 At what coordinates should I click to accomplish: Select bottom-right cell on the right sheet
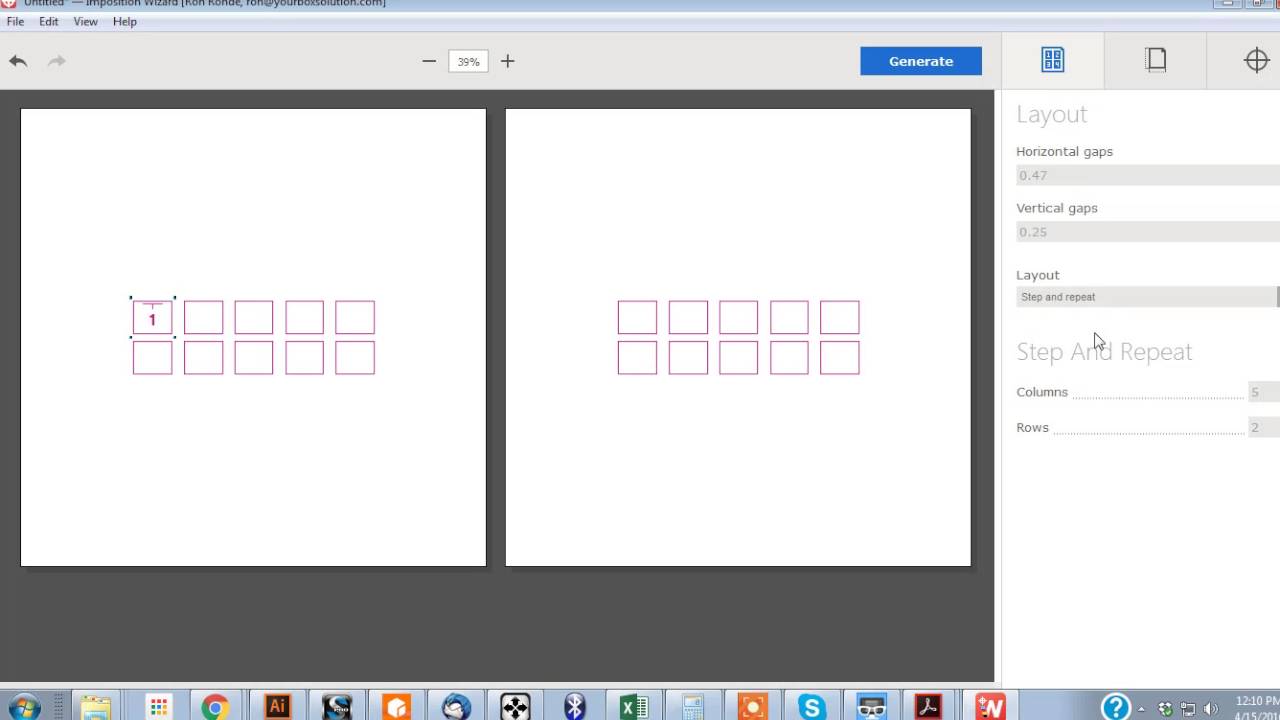840,358
